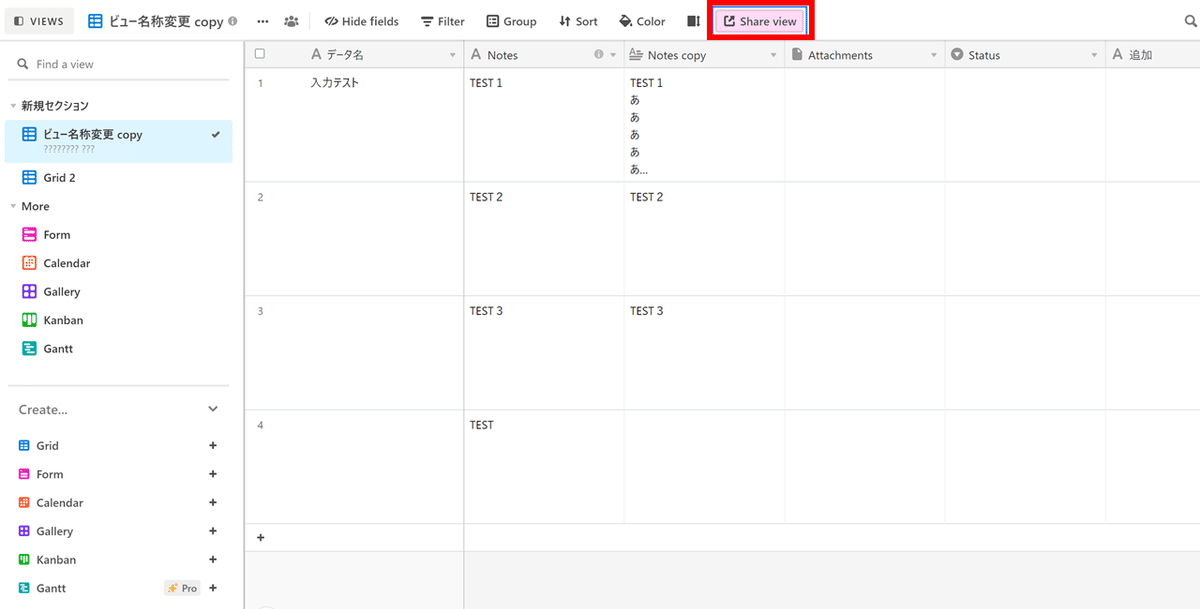Open the Group options
This screenshot has height=609, width=1200.
[511, 21]
